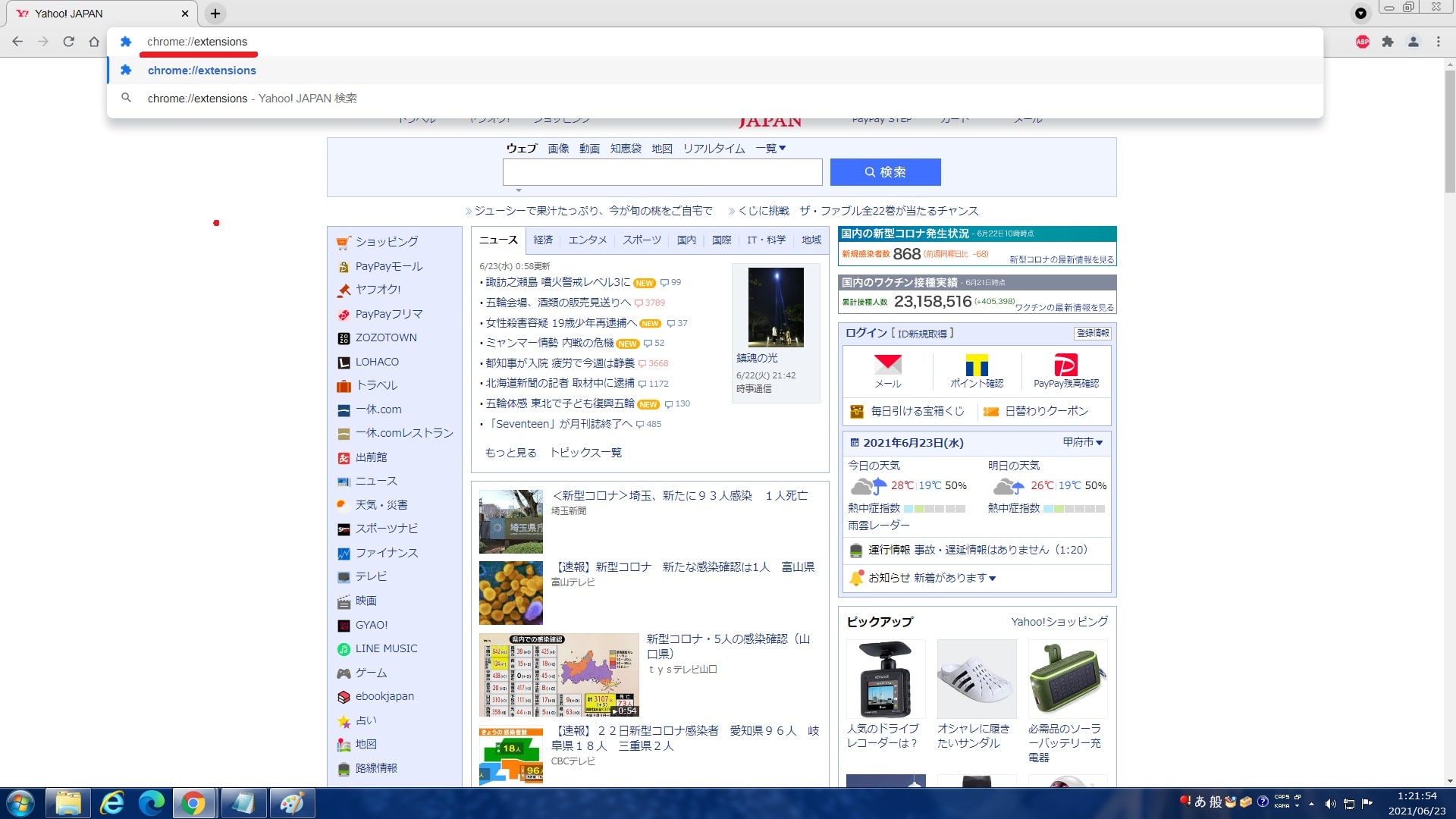Open the AdBlock Plus extension icon

pyautogui.click(x=1363, y=42)
